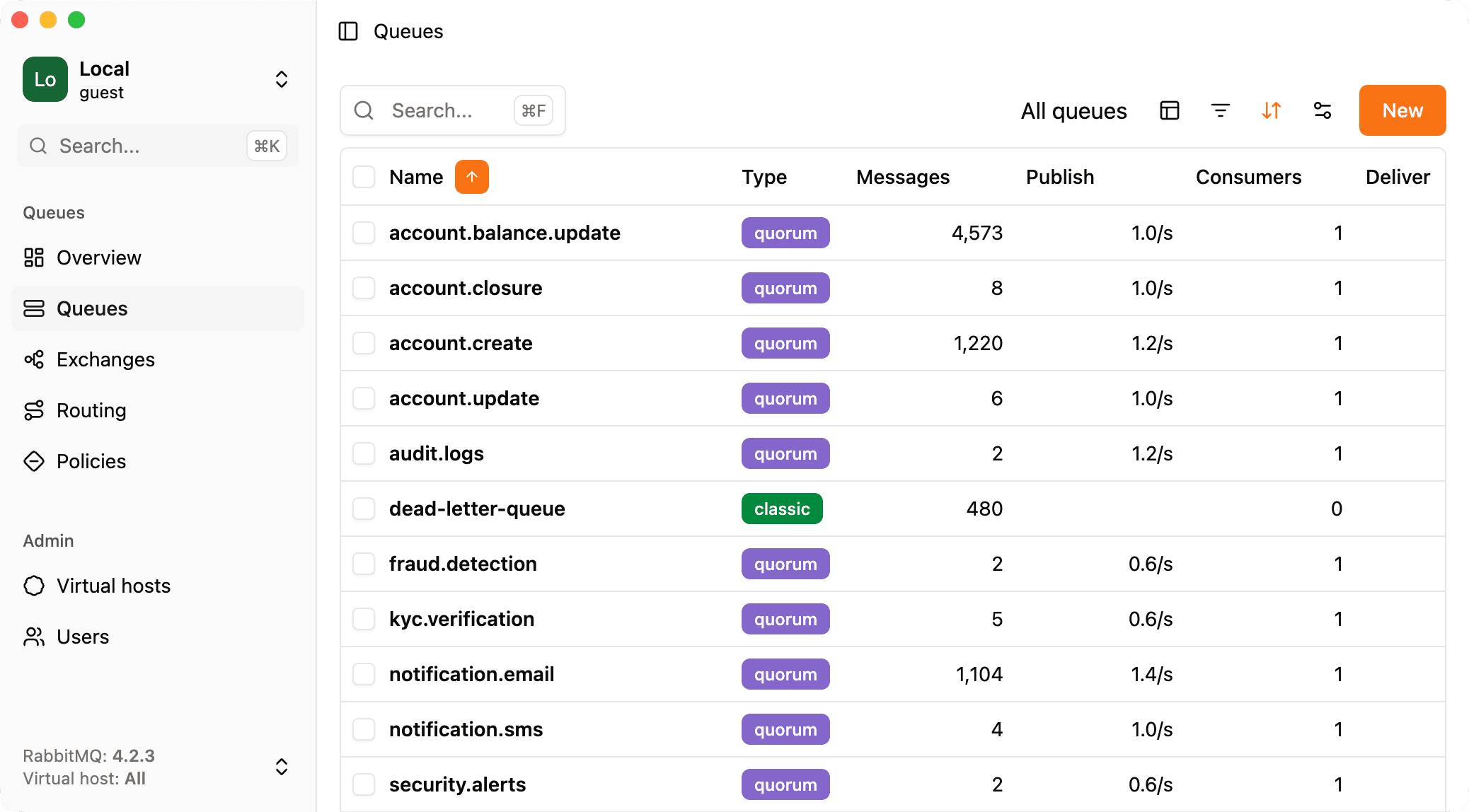This screenshot has width=1469, height=812.
Task: Toggle the sidebar panel icon
Action: [348, 31]
